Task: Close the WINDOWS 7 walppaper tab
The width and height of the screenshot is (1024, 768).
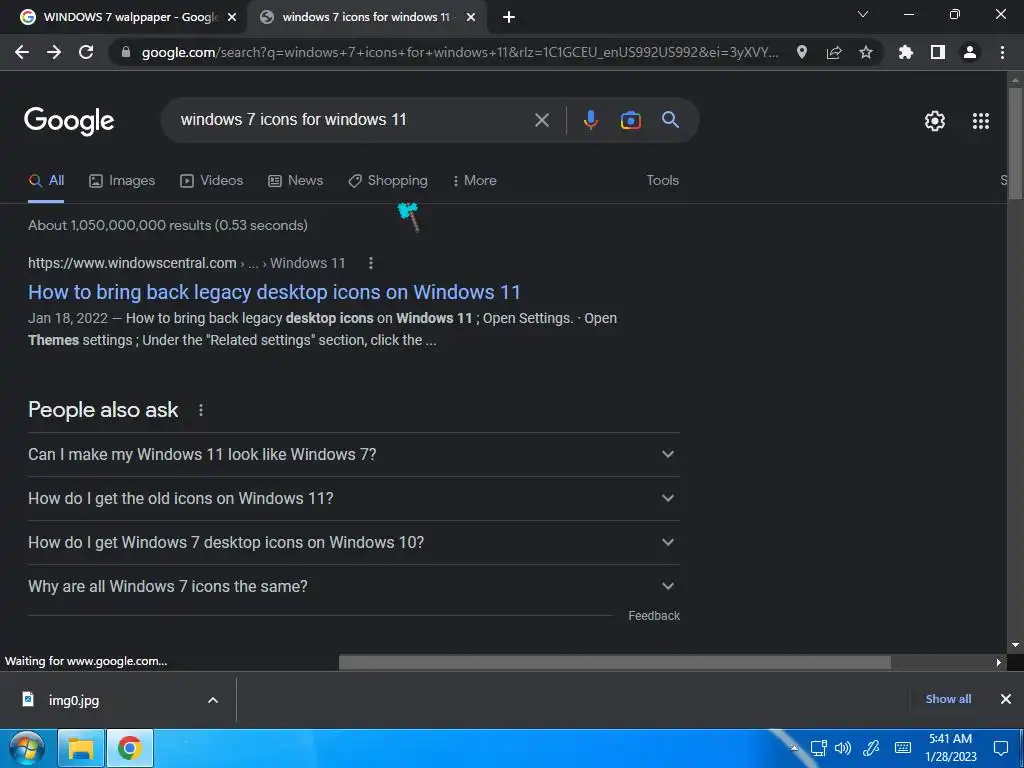Action: pyautogui.click(x=232, y=17)
